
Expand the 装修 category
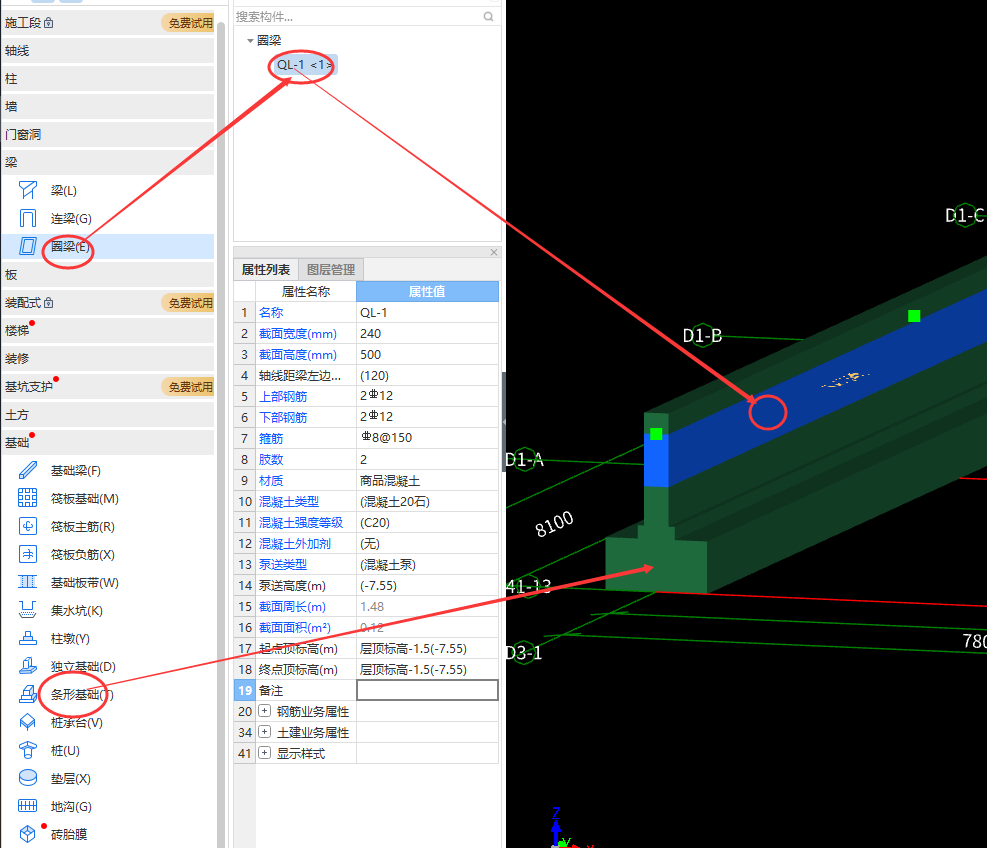[108, 359]
